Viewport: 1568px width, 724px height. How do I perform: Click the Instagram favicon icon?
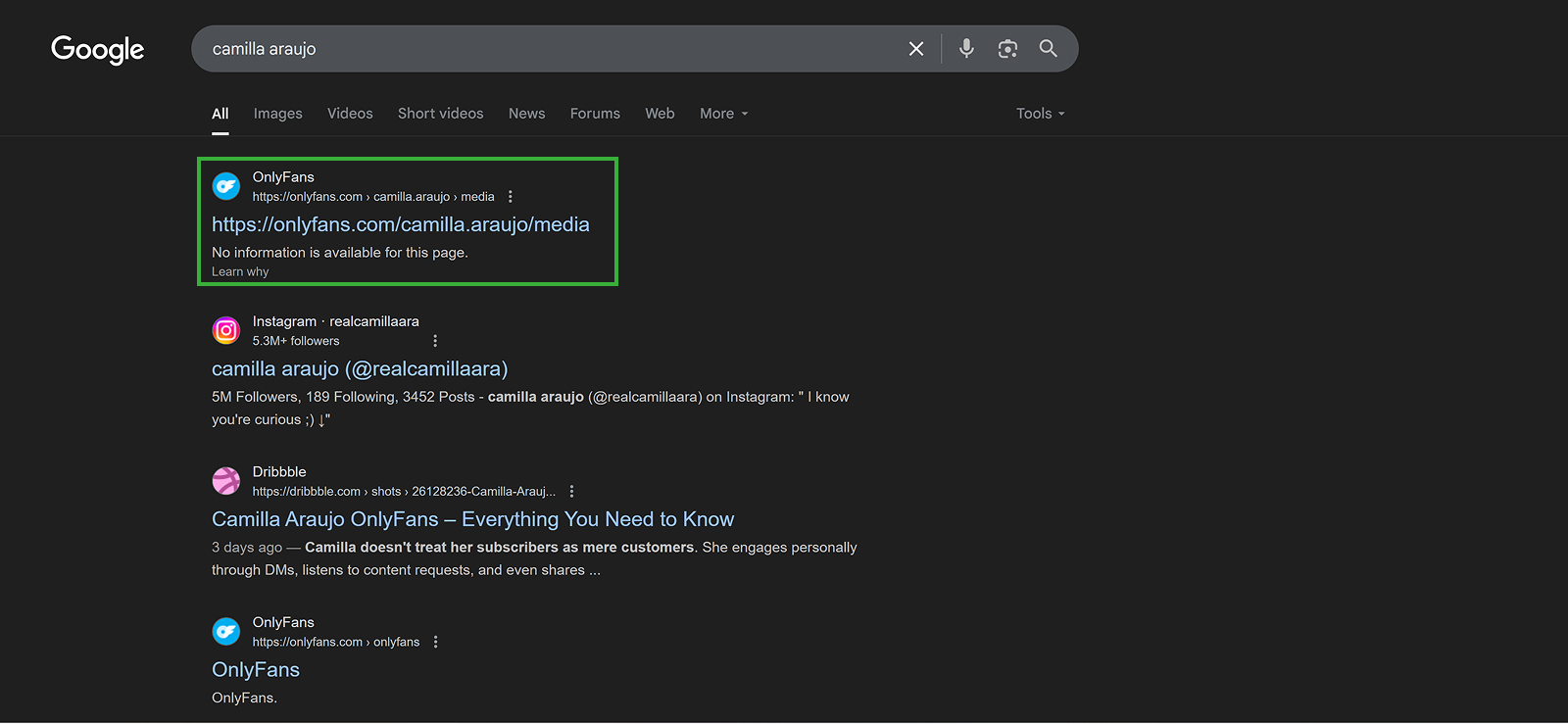pos(226,330)
